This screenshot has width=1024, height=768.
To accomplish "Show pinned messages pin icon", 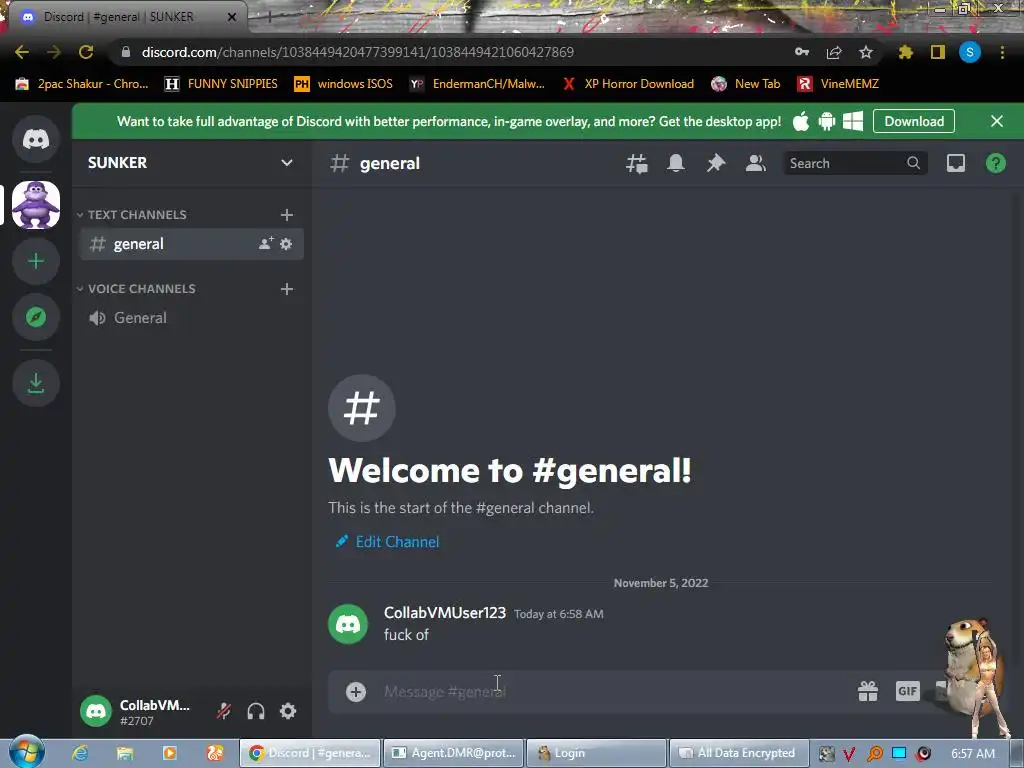I will pyautogui.click(x=716, y=163).
